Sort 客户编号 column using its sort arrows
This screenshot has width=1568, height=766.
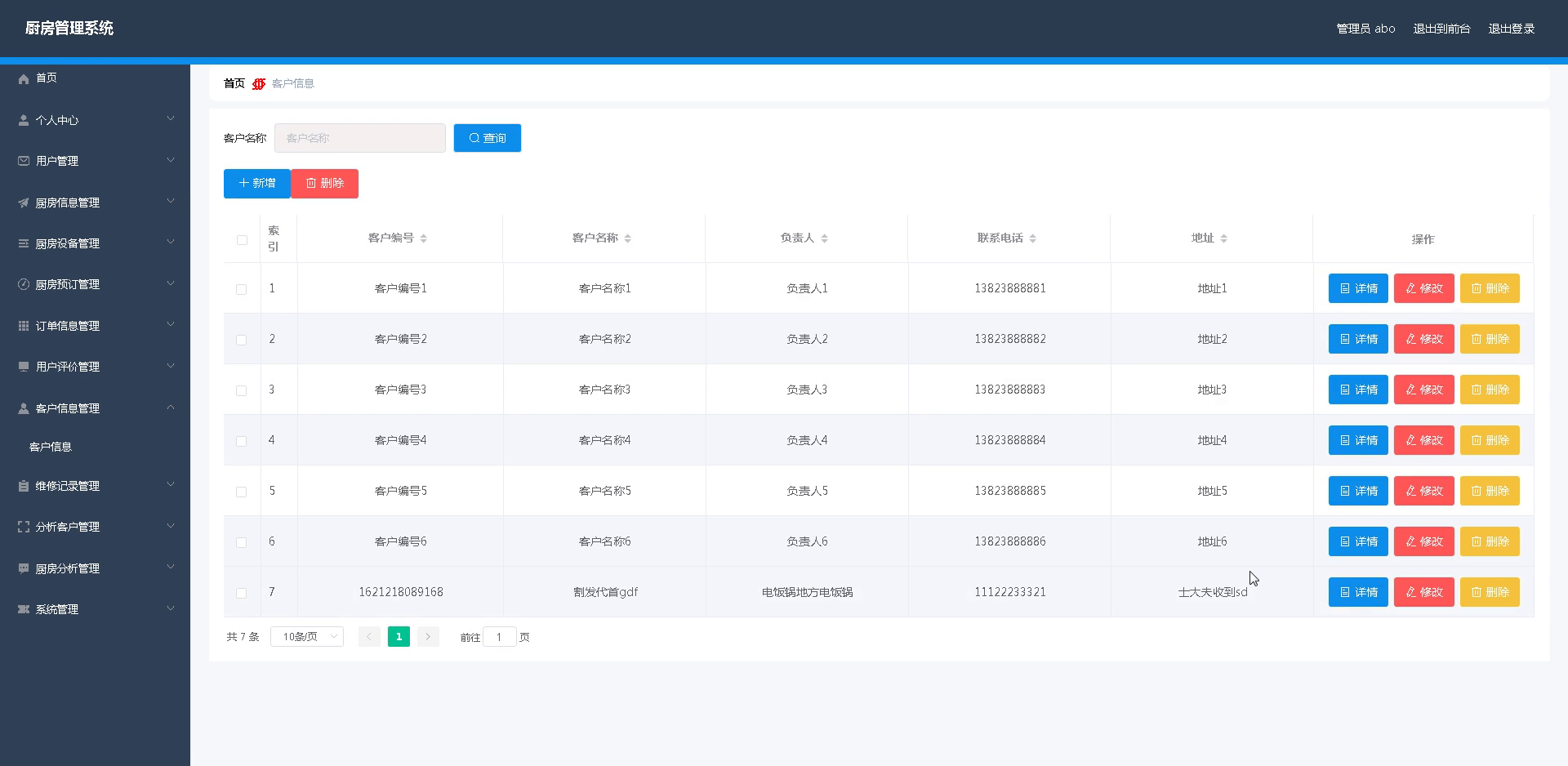(423, 238)
